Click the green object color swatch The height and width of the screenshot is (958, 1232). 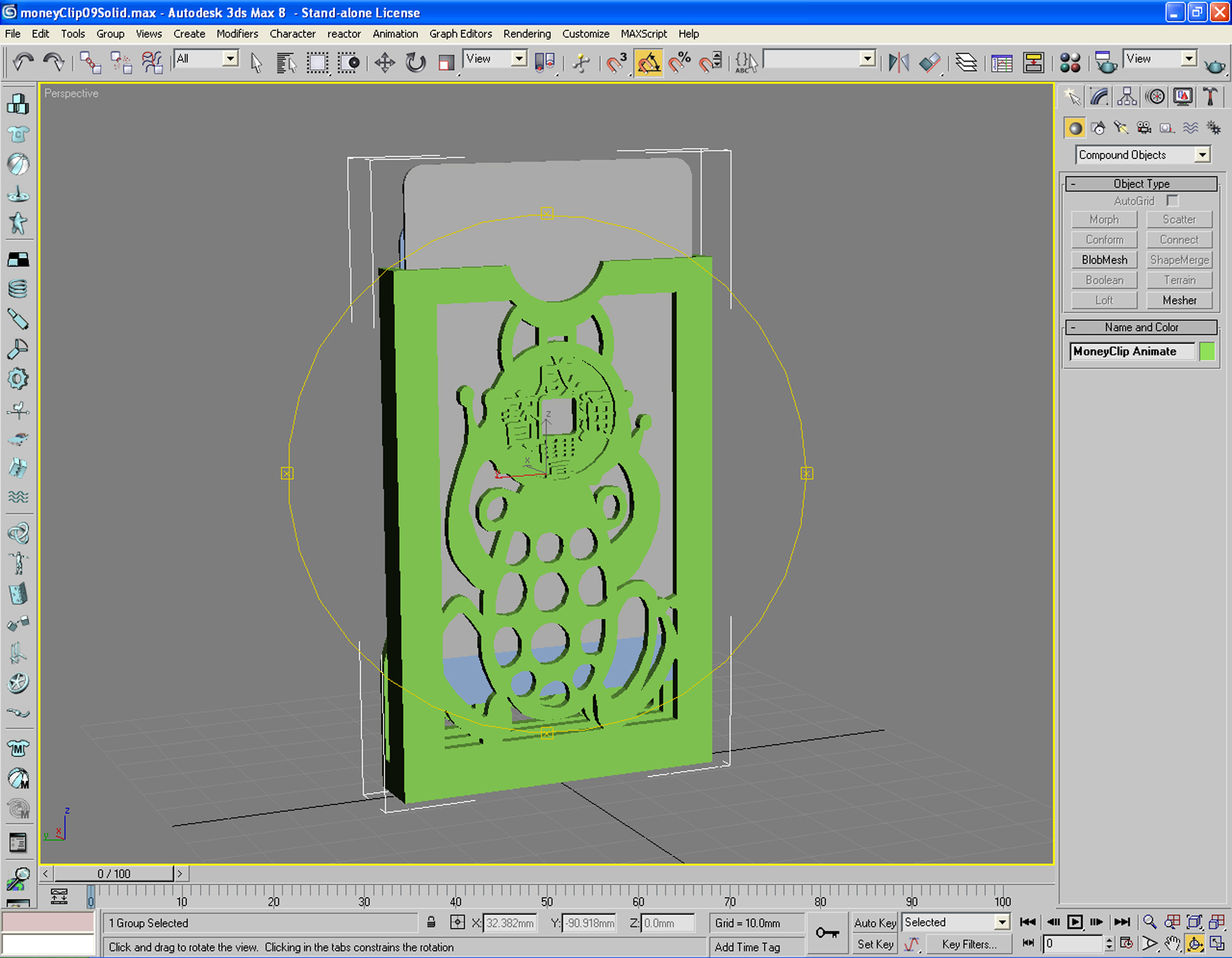(x=1207, y=352)
